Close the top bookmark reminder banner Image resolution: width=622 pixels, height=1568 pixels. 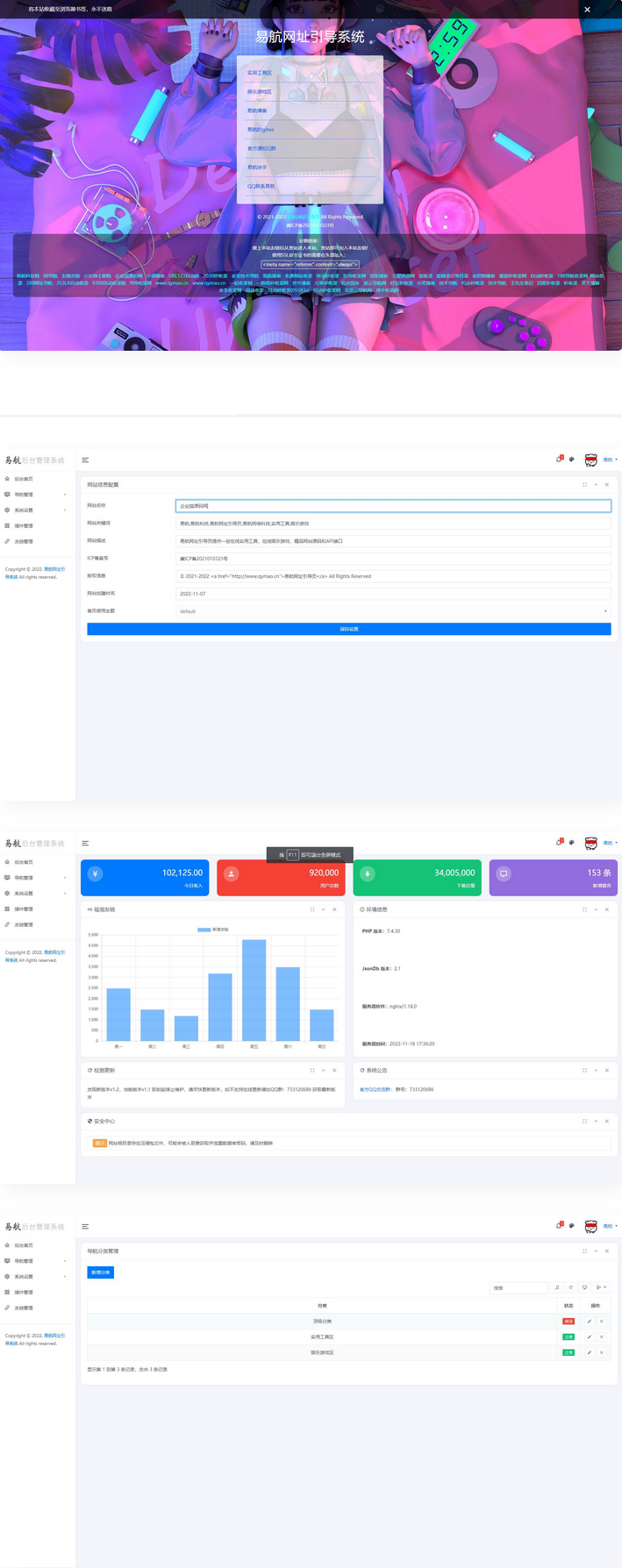pos(587,10)
